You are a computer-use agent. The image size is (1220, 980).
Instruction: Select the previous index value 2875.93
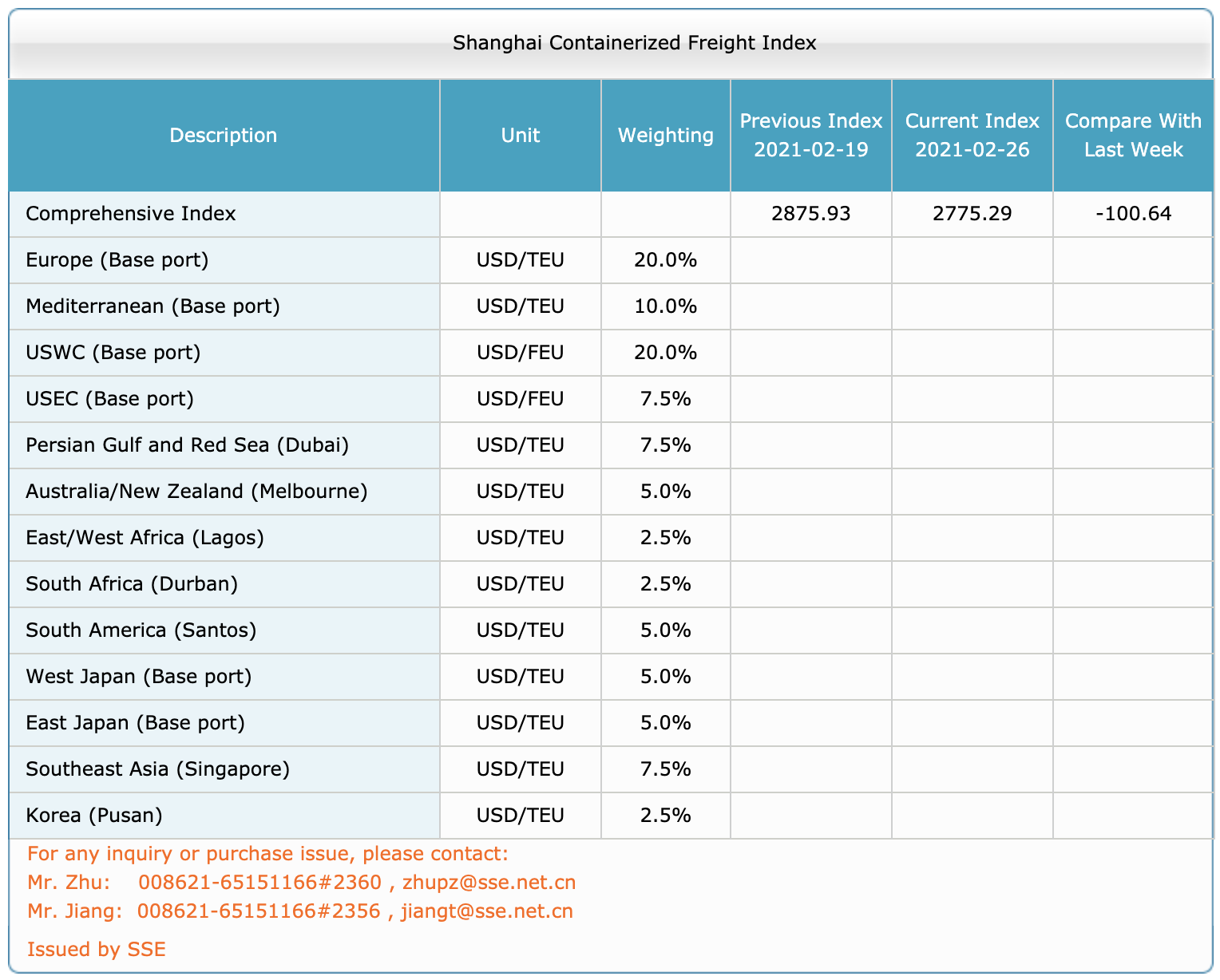[811, 214]
